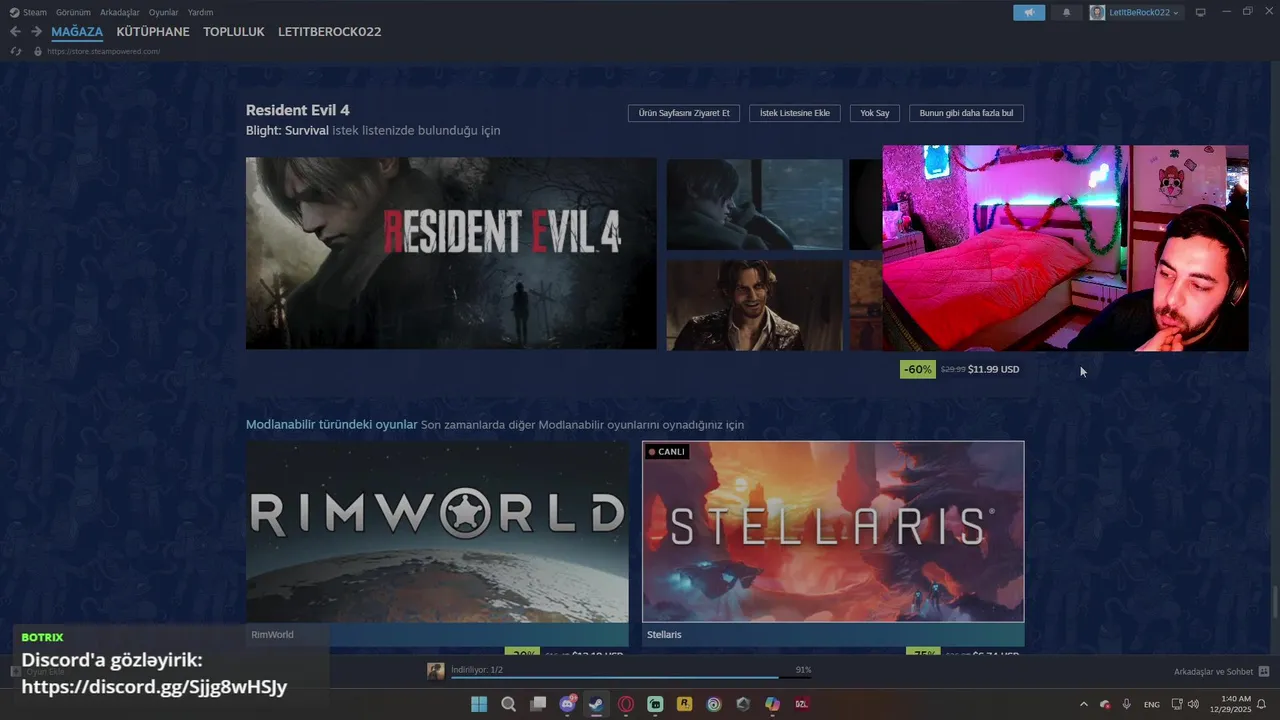
Task: Click the downloading game thumbnail icon
Action: pos(436,671)
